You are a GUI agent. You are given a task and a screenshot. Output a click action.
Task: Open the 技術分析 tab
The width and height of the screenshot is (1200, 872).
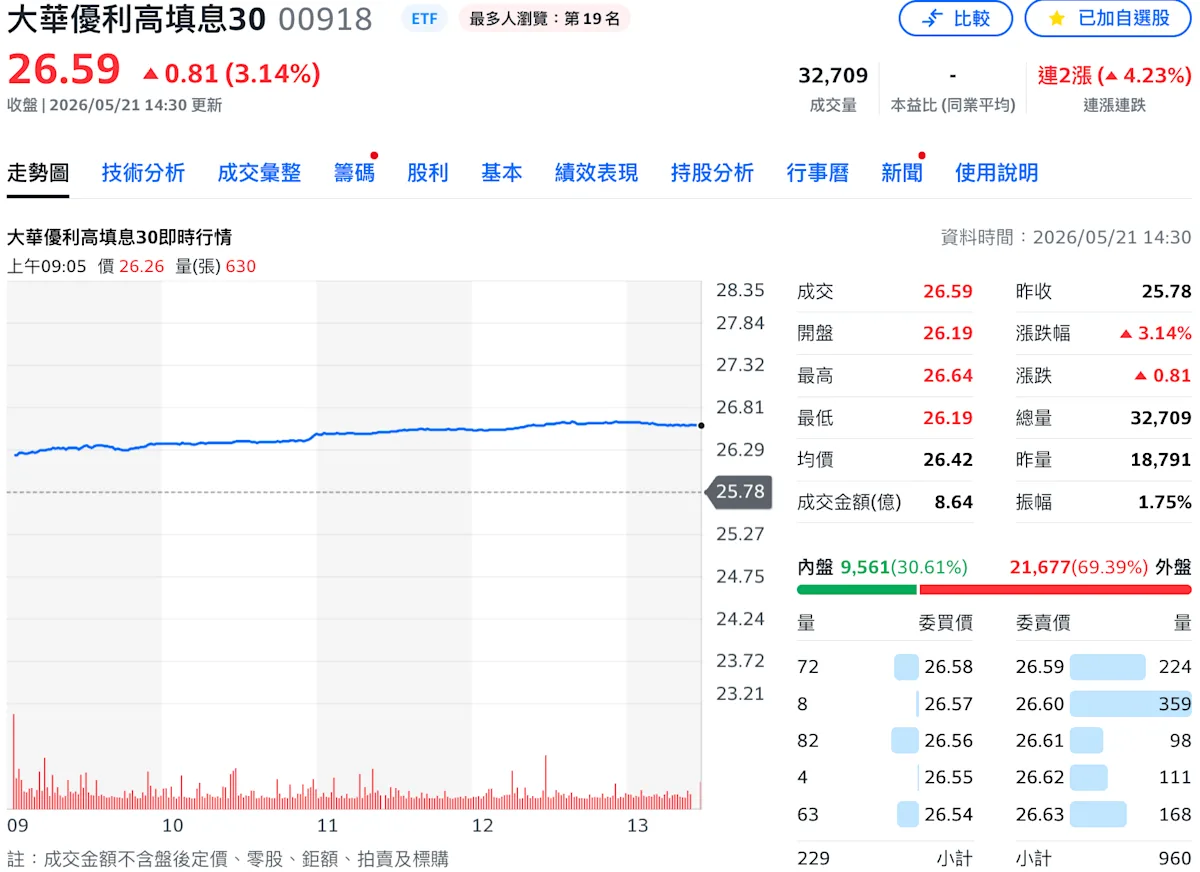click(143, 173)
